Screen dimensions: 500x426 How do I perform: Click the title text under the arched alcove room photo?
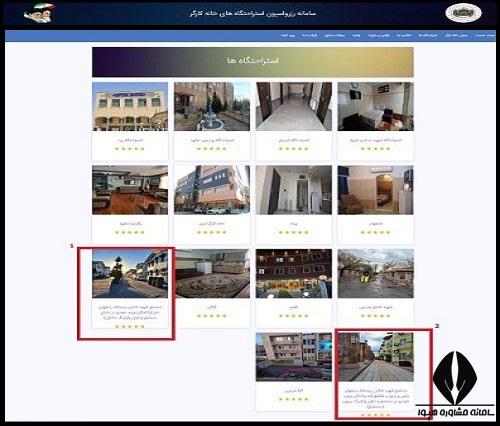375,224
